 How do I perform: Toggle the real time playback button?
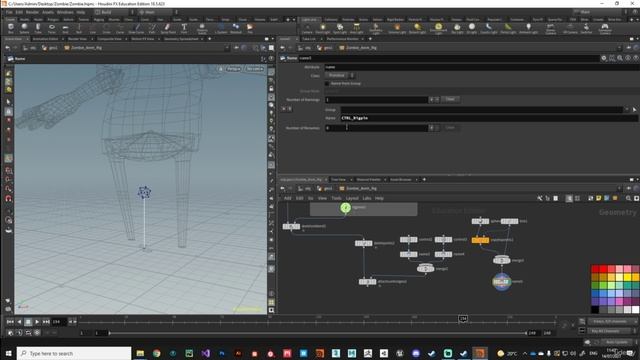point(11,333)
